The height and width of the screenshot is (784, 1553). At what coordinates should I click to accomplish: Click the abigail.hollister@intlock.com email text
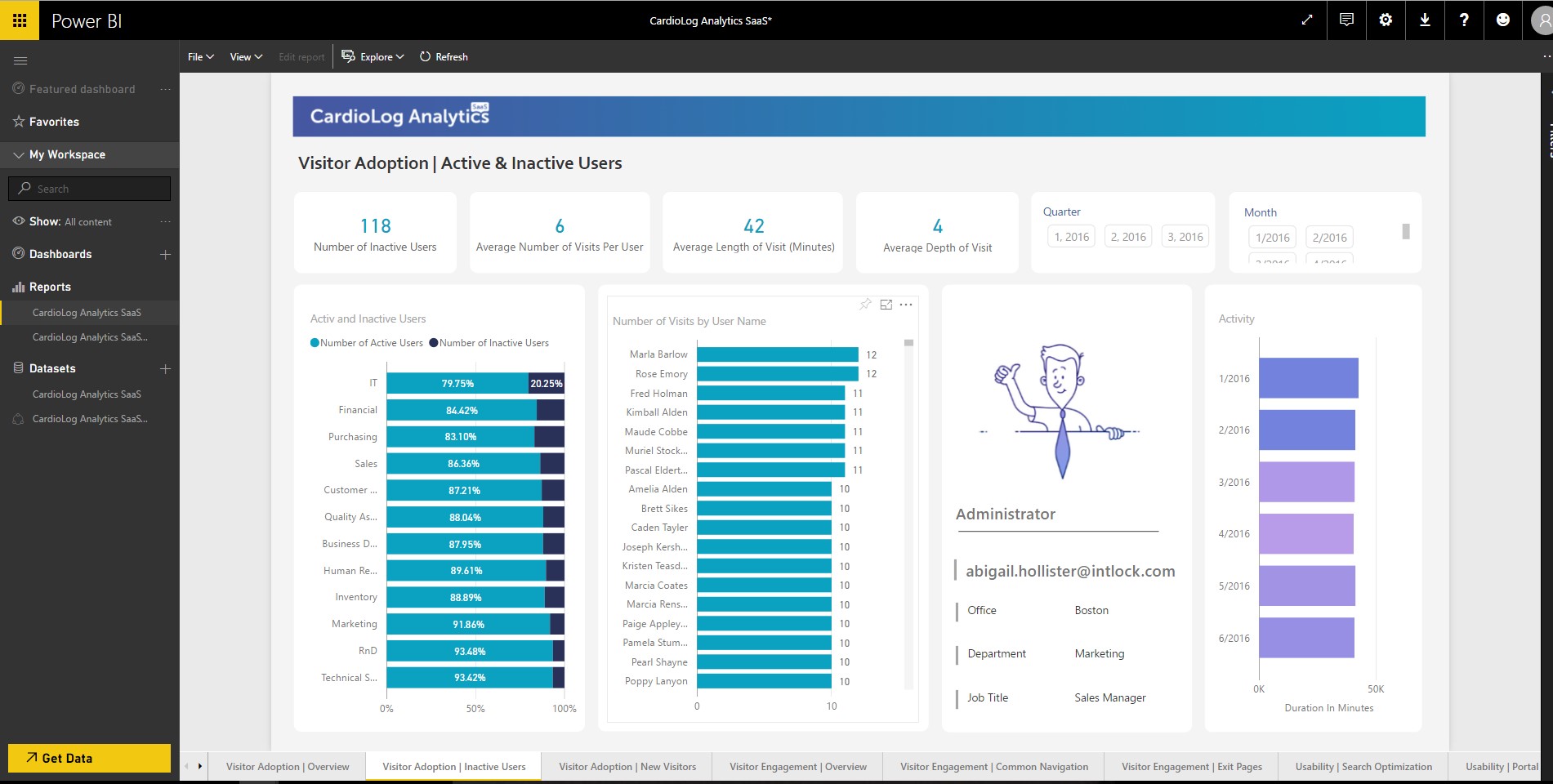point(1070,571)
